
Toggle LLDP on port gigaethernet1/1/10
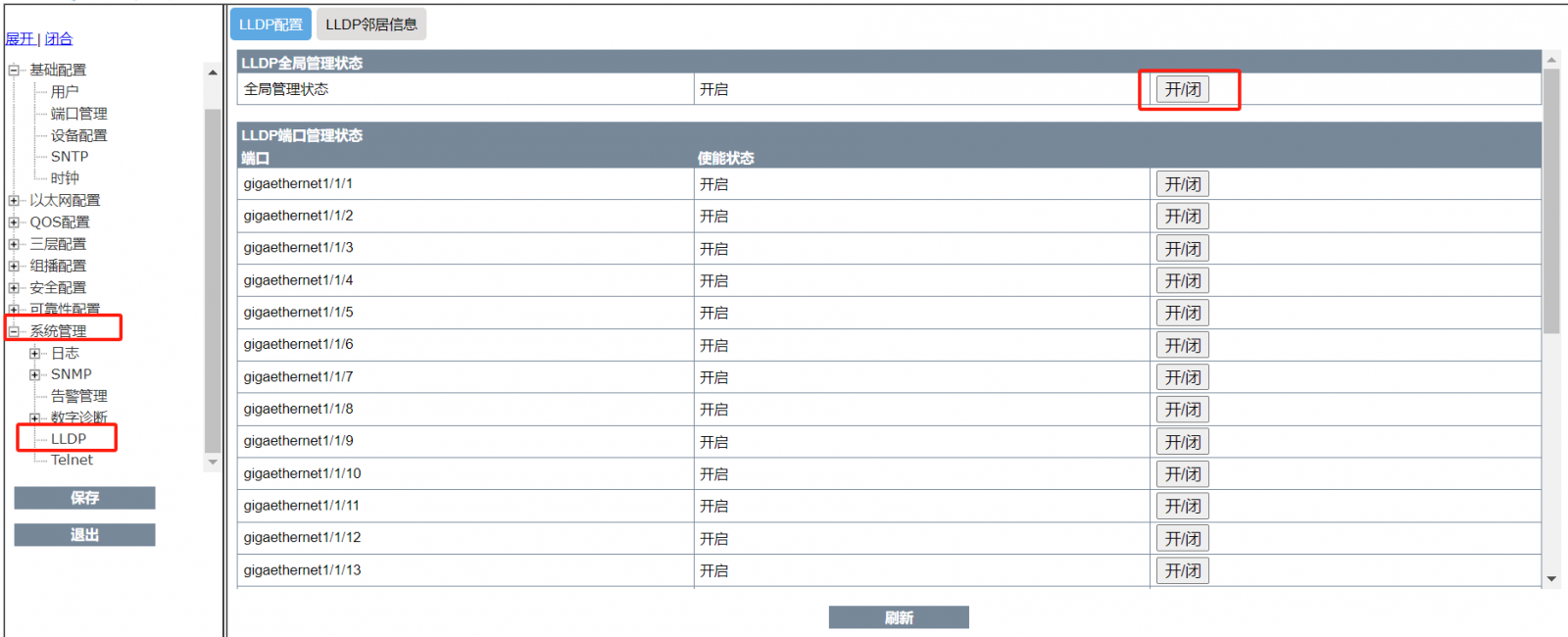(1183, 474)
